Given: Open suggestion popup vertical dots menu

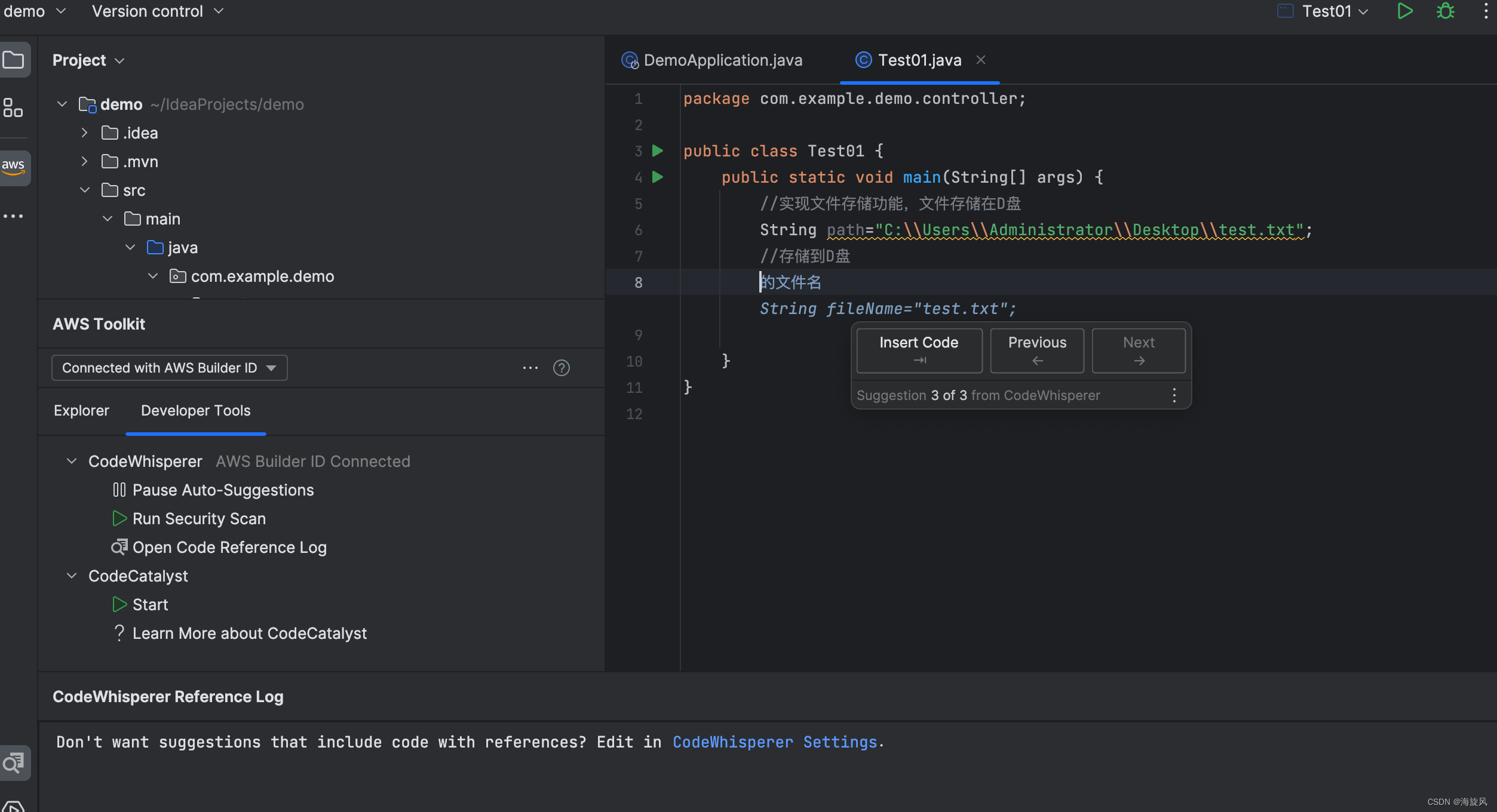Looking at the screenshot, I should (1174, 395).
